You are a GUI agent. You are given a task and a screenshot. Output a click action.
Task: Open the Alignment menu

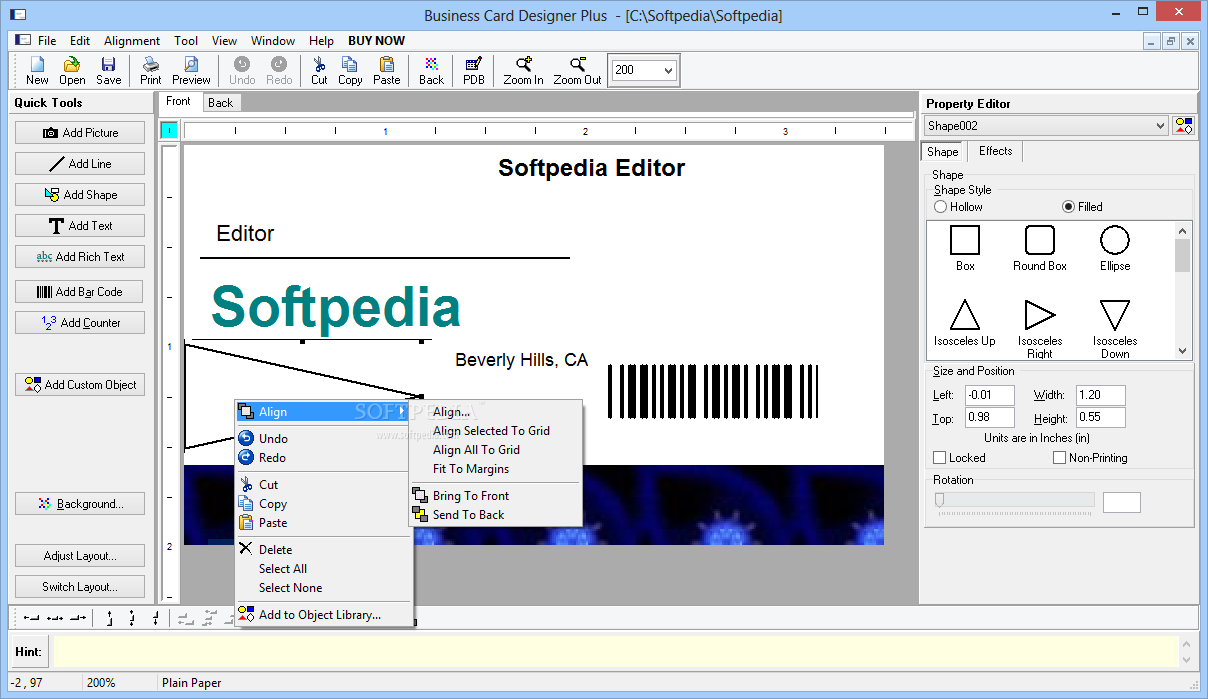(132, 41)
